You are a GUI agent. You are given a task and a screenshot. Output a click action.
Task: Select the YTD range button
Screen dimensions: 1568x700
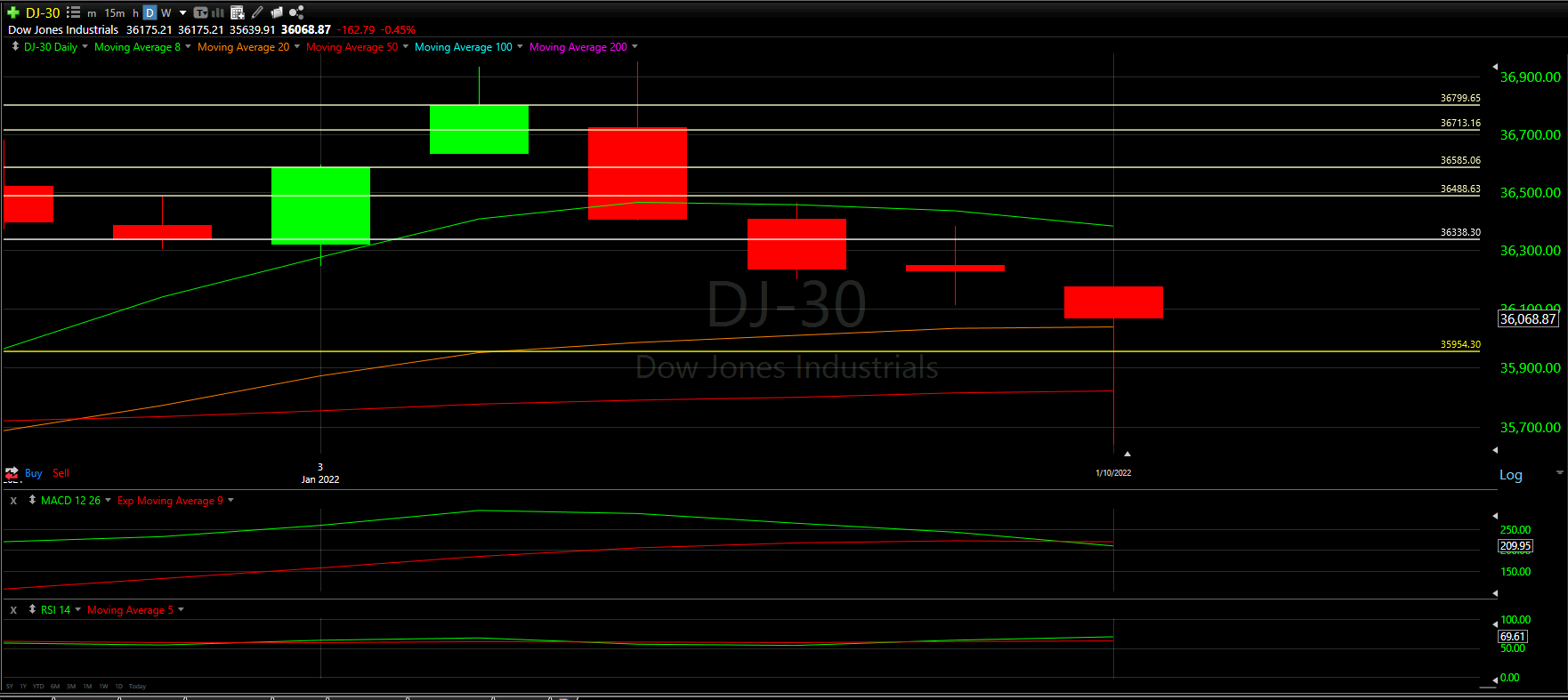(38, 687)
